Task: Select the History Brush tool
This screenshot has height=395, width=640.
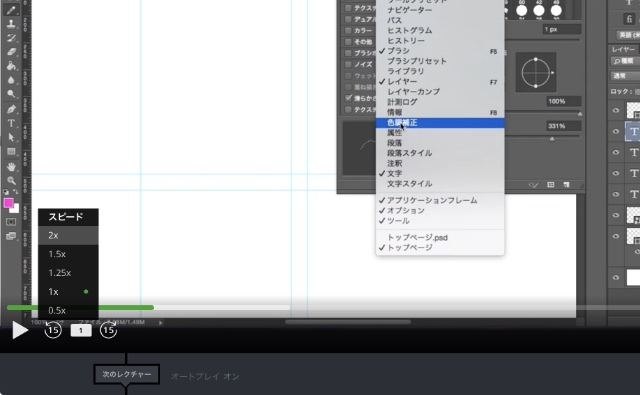Action: pyautogui.click(x=11, y=38)
